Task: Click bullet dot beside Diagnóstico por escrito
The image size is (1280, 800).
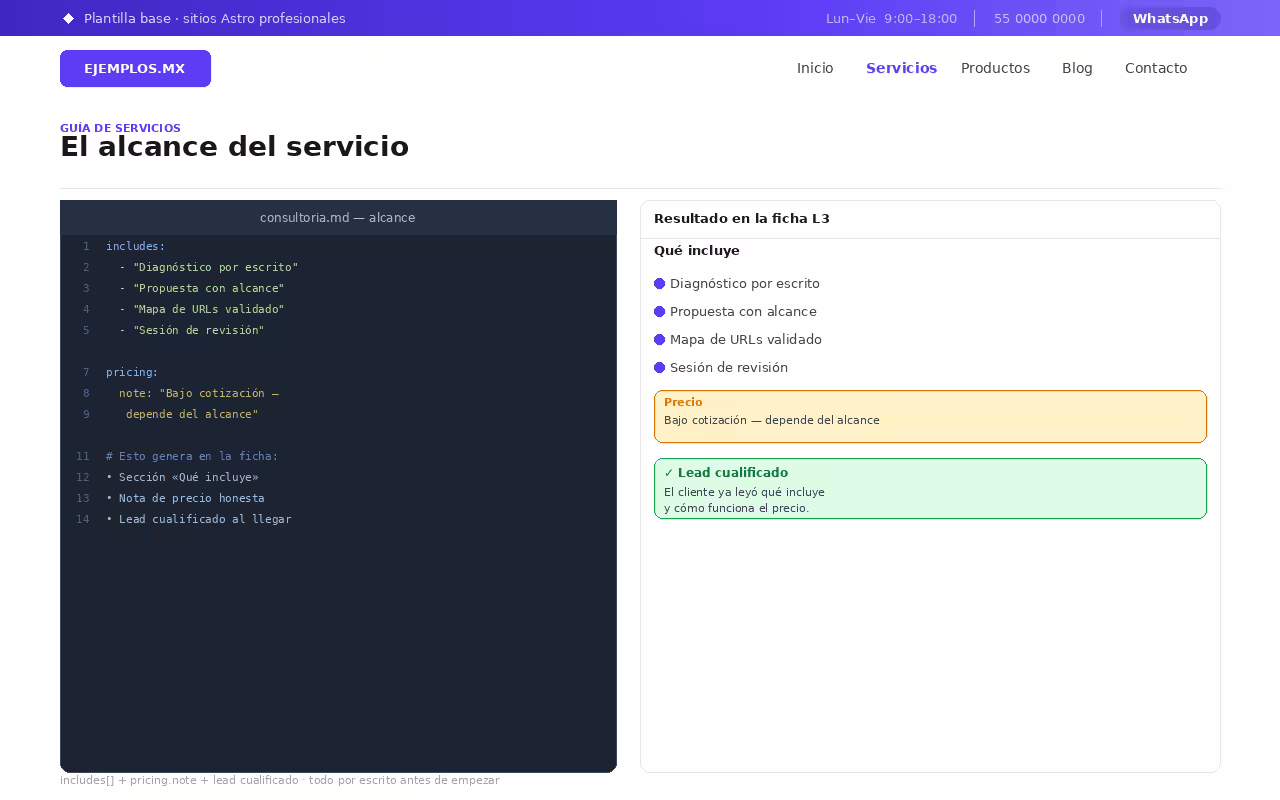Action: (660, 284)
